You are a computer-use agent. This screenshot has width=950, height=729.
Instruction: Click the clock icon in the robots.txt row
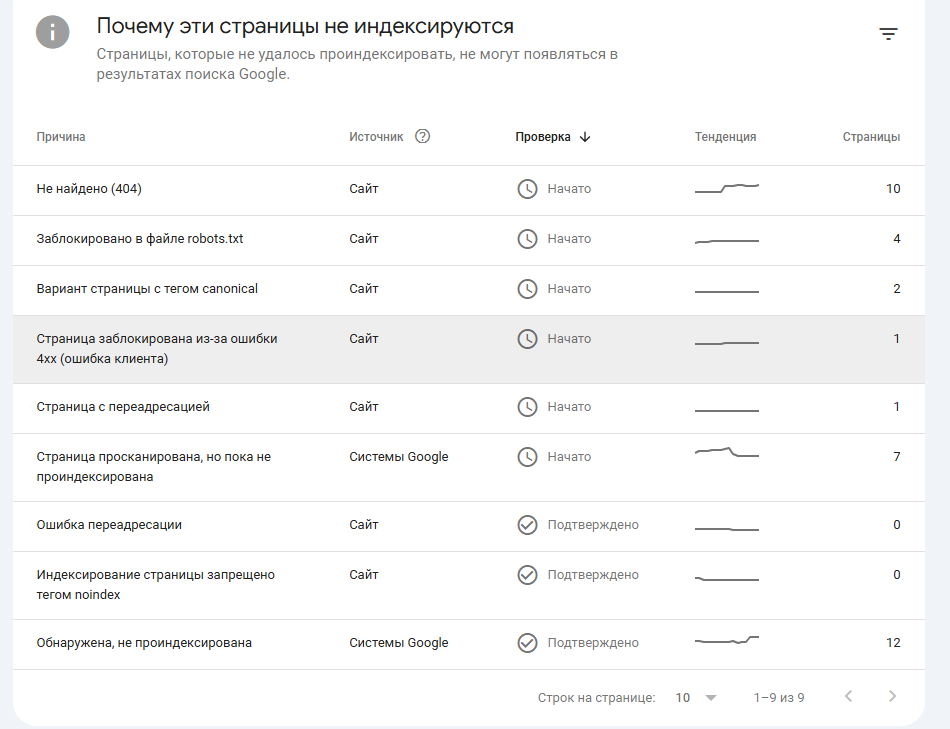[x=527, y=239]
